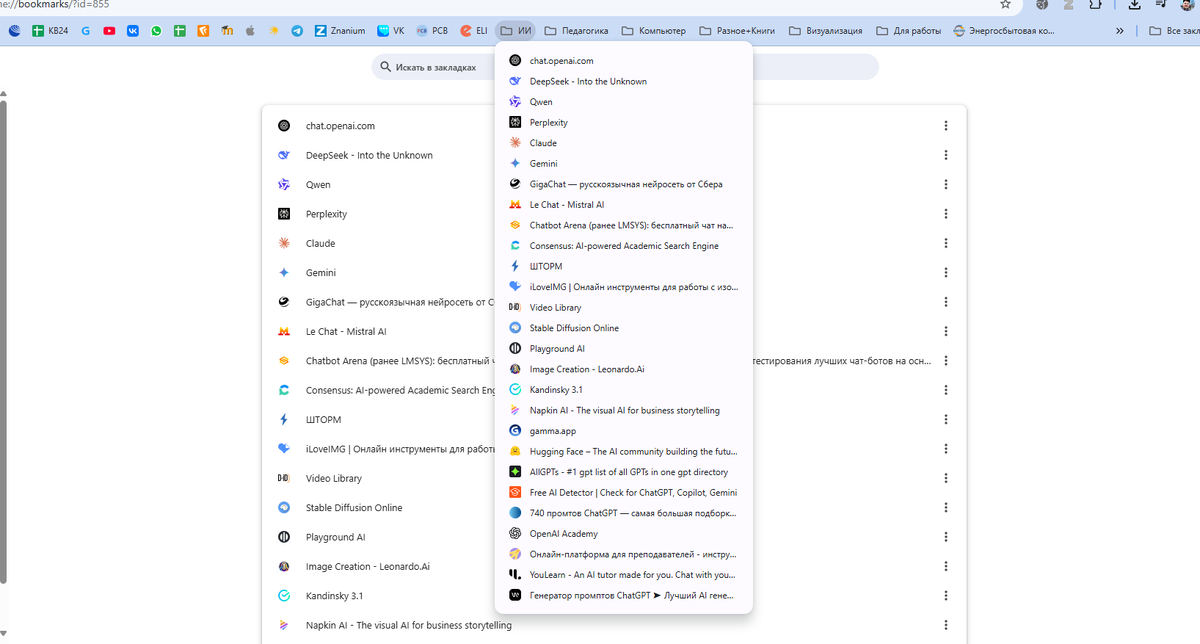The width and height of the screenshot is (1200, 644).
Task: Open three-dot menu for Video Library row
Action: [x=945, y=478]
